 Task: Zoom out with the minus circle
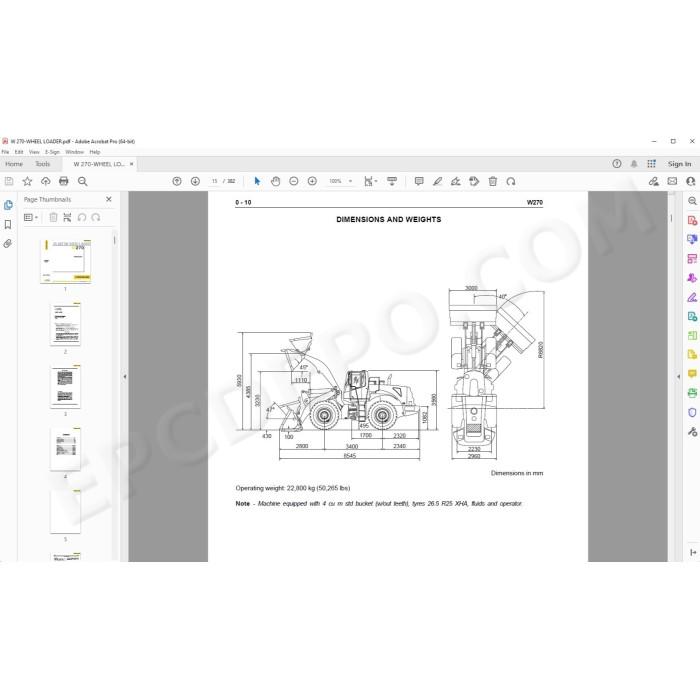click(x=294, y=181)
